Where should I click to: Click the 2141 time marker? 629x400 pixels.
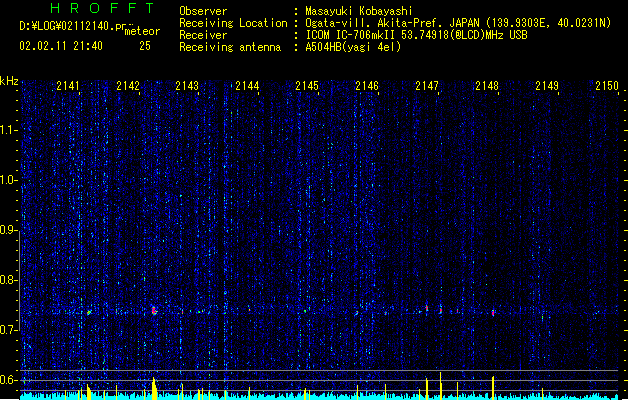[68, 85]
